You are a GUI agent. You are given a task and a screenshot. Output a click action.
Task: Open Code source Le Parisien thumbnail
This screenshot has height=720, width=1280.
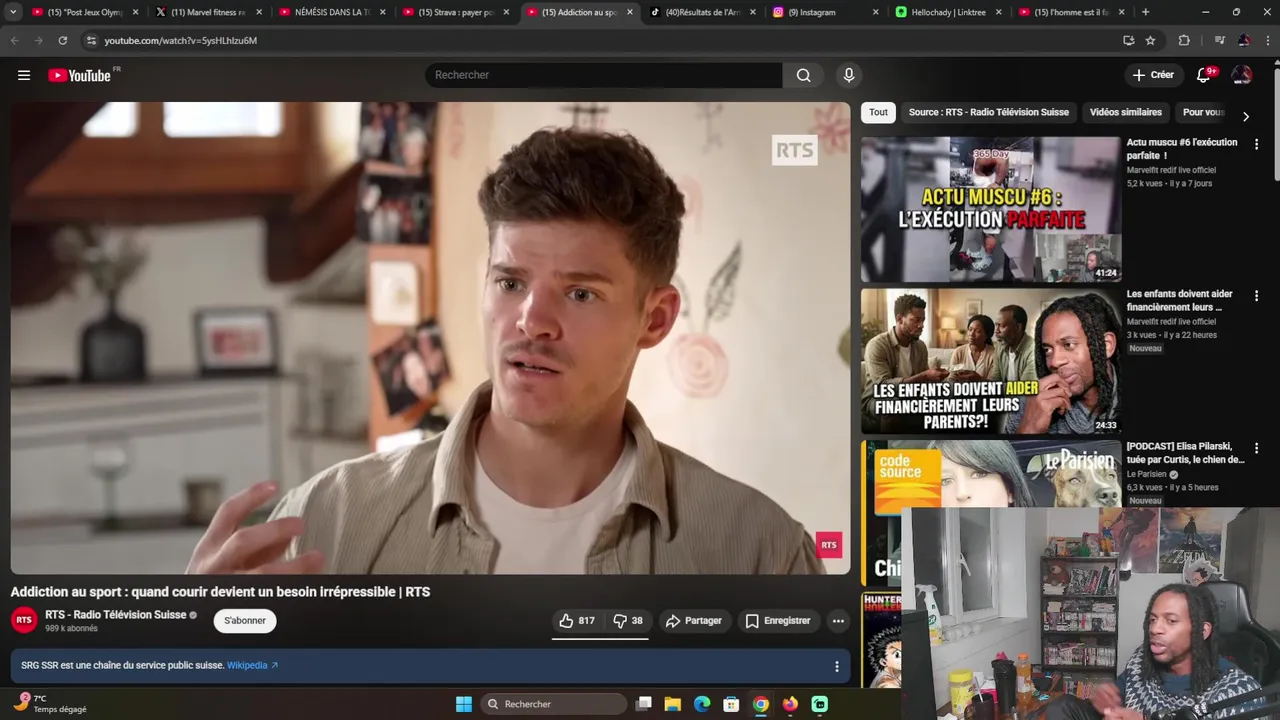[991, 476]
